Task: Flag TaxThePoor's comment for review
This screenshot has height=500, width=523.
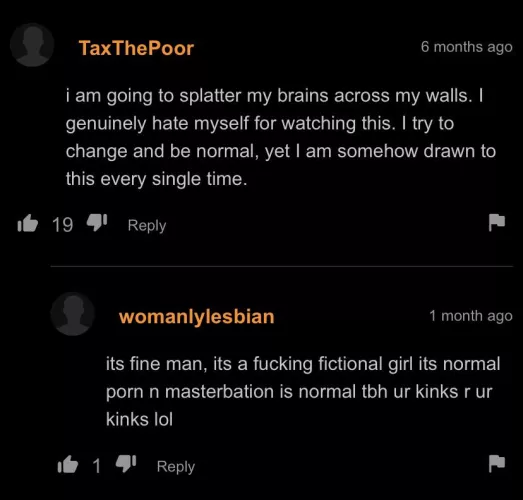Action: pos(497,222)
